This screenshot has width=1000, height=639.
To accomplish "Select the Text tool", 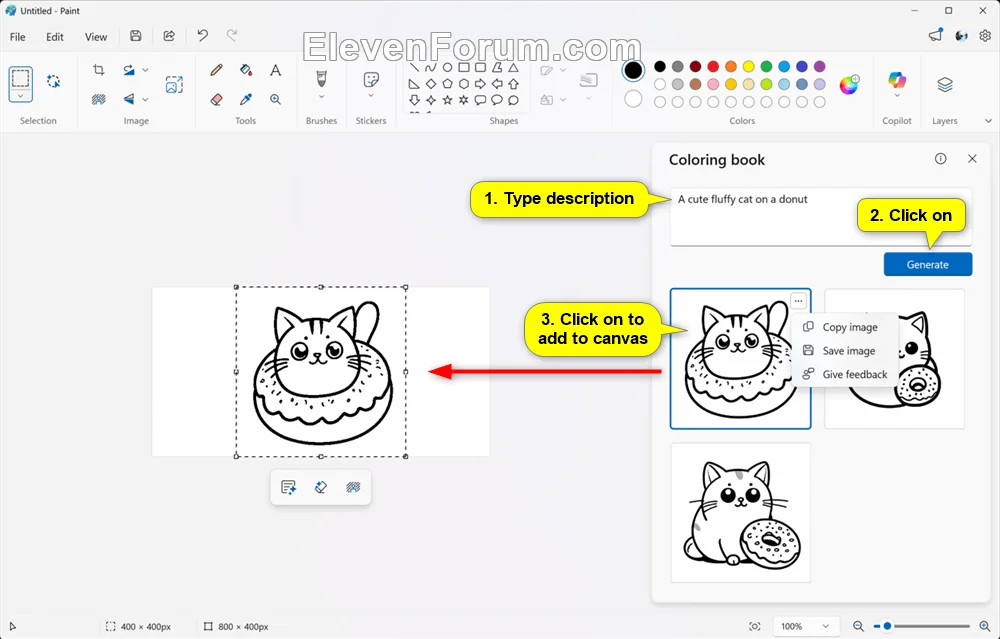I will [275, 70].
